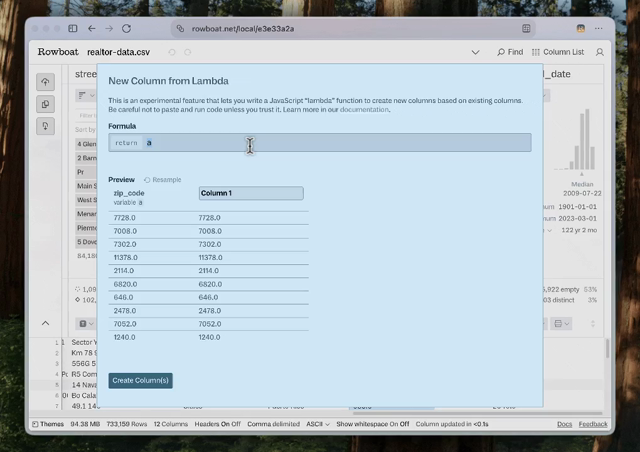
Task: Open the sort dropdown in street column
Action: [86, 96]
